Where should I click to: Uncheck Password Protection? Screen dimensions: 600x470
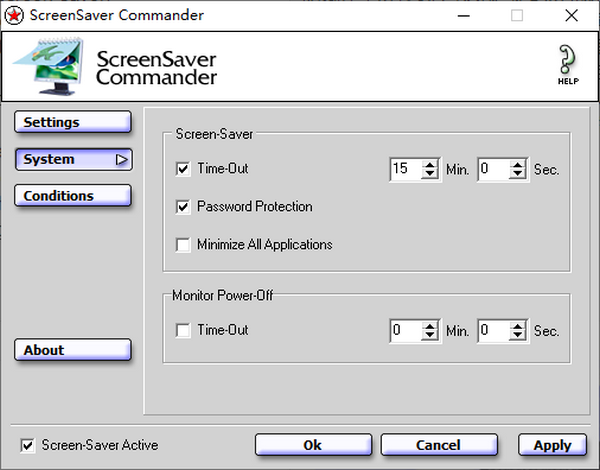pyautogui.click(x=183, y=207)
